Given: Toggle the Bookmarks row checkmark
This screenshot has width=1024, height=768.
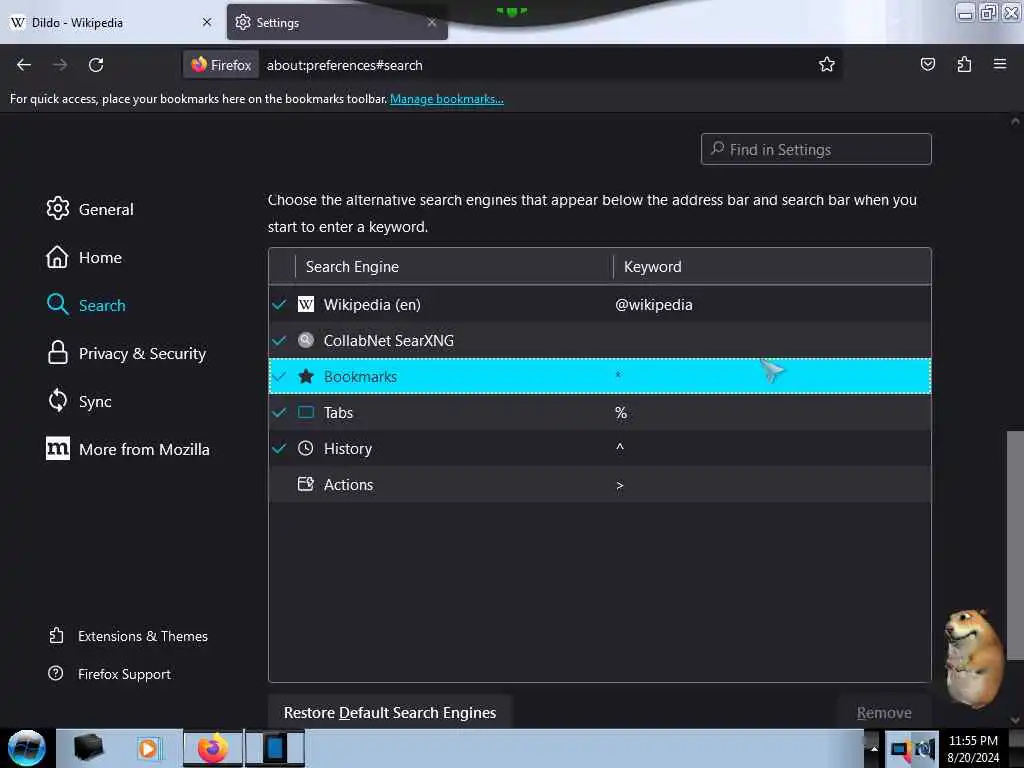Looking at the screenshot, I should point(280,376).
